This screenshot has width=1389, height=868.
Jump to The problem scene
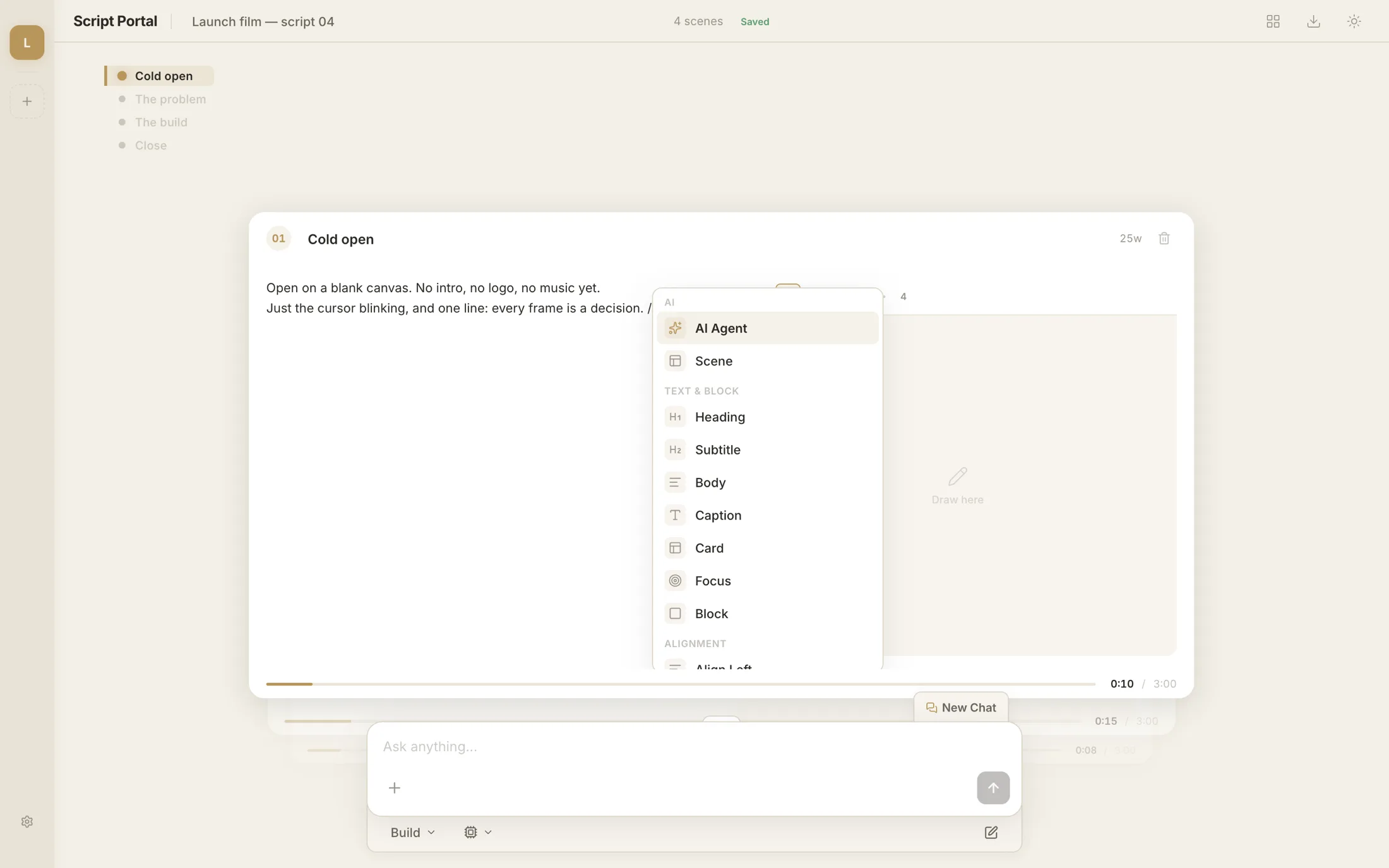[163, 99]
